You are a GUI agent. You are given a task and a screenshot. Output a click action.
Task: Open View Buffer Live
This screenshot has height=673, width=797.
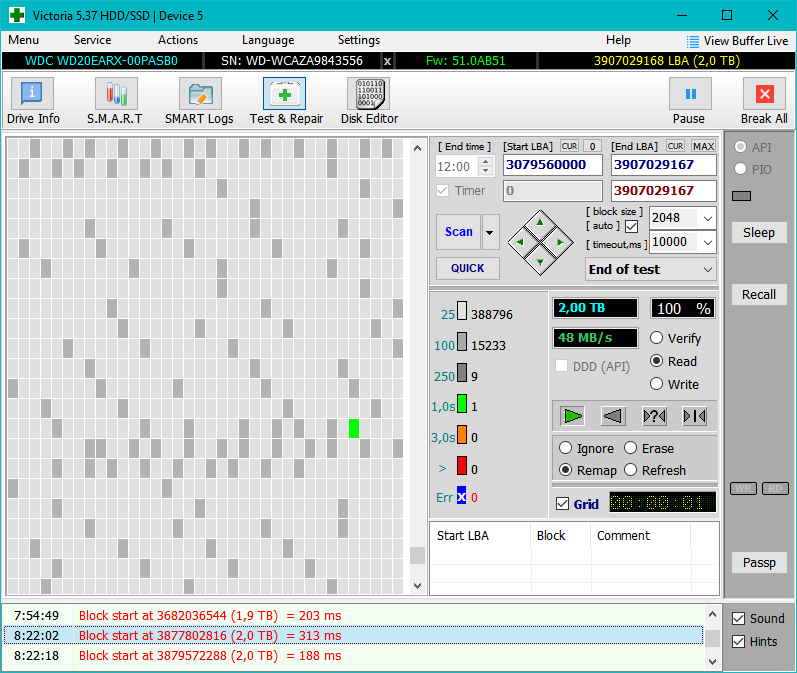point(737,41)
